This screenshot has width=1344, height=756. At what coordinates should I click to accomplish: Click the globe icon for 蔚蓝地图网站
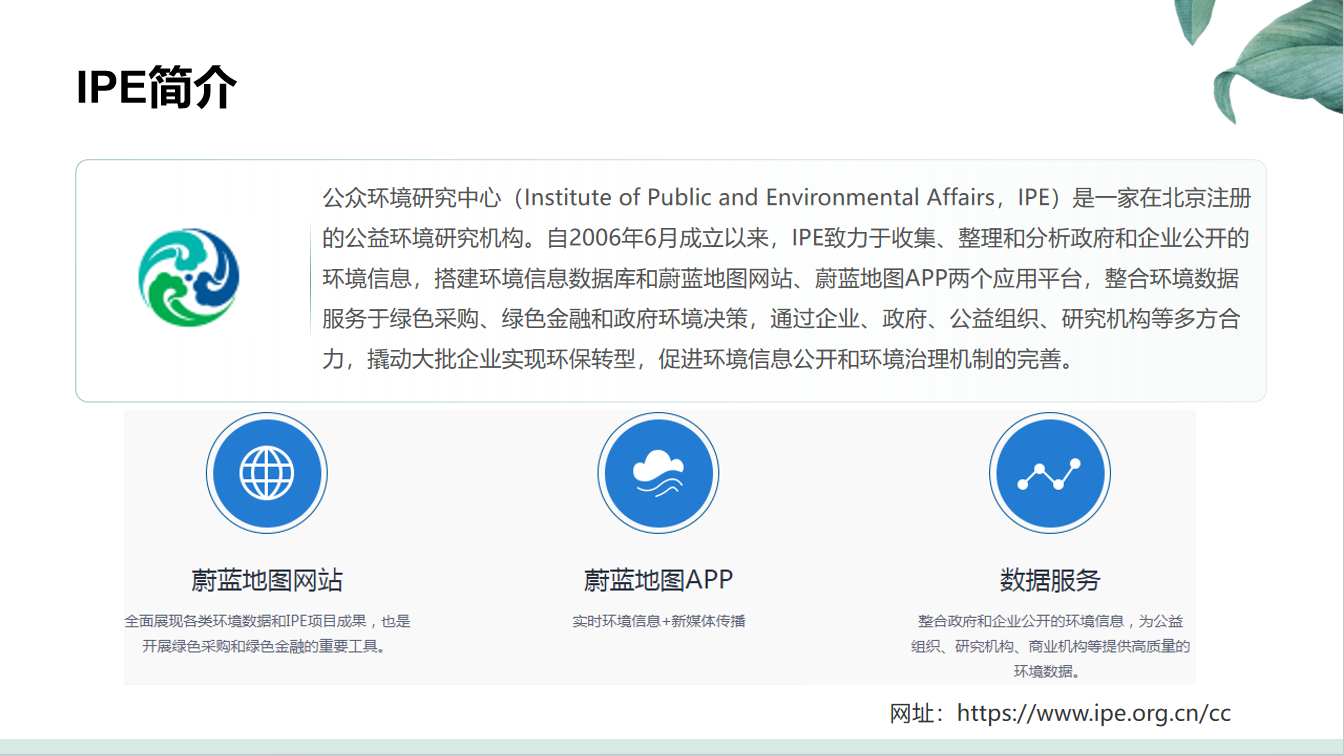click(x=267, y=473)
